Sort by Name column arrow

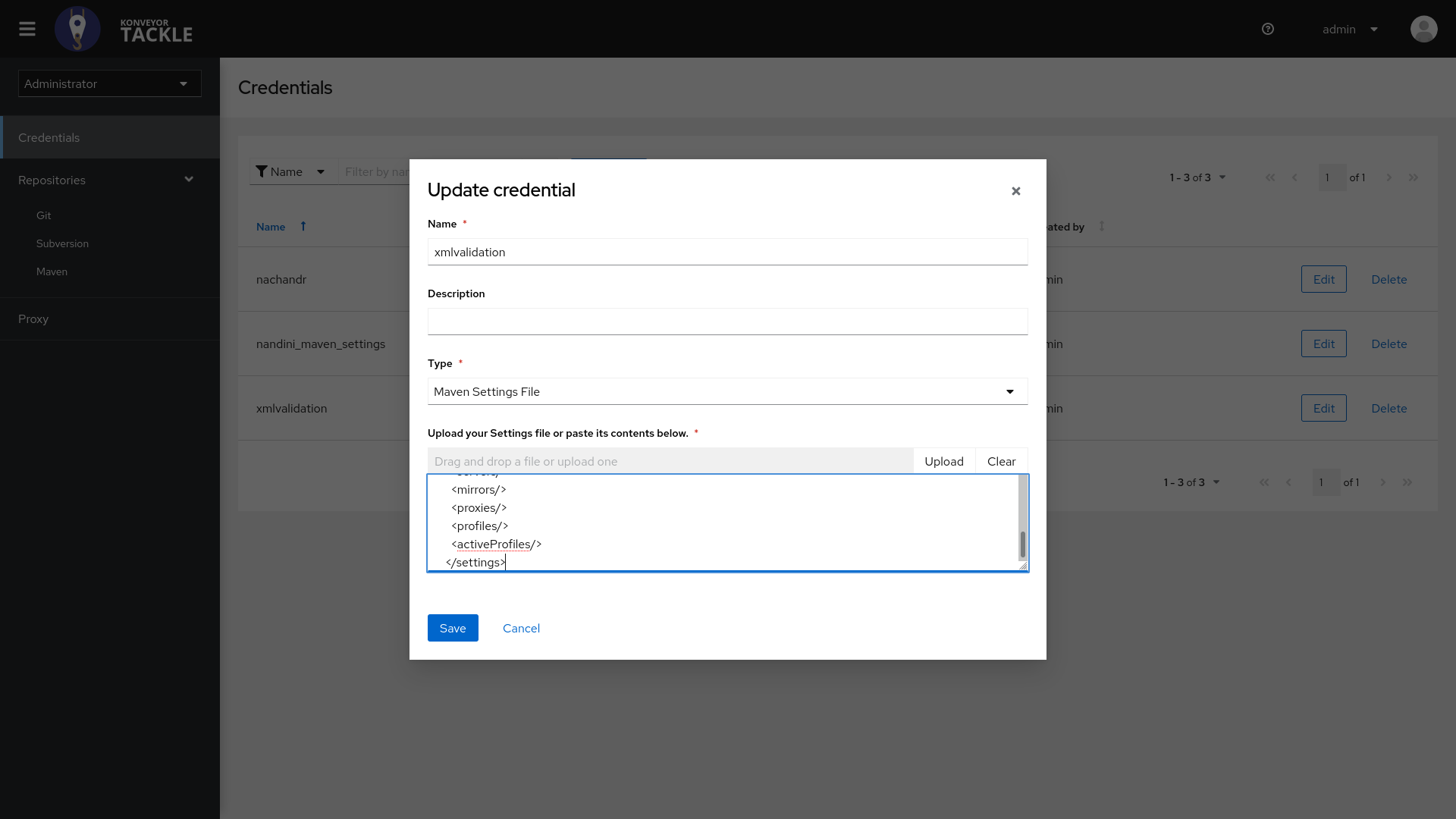pyautogui.click(x=303, y=226)
